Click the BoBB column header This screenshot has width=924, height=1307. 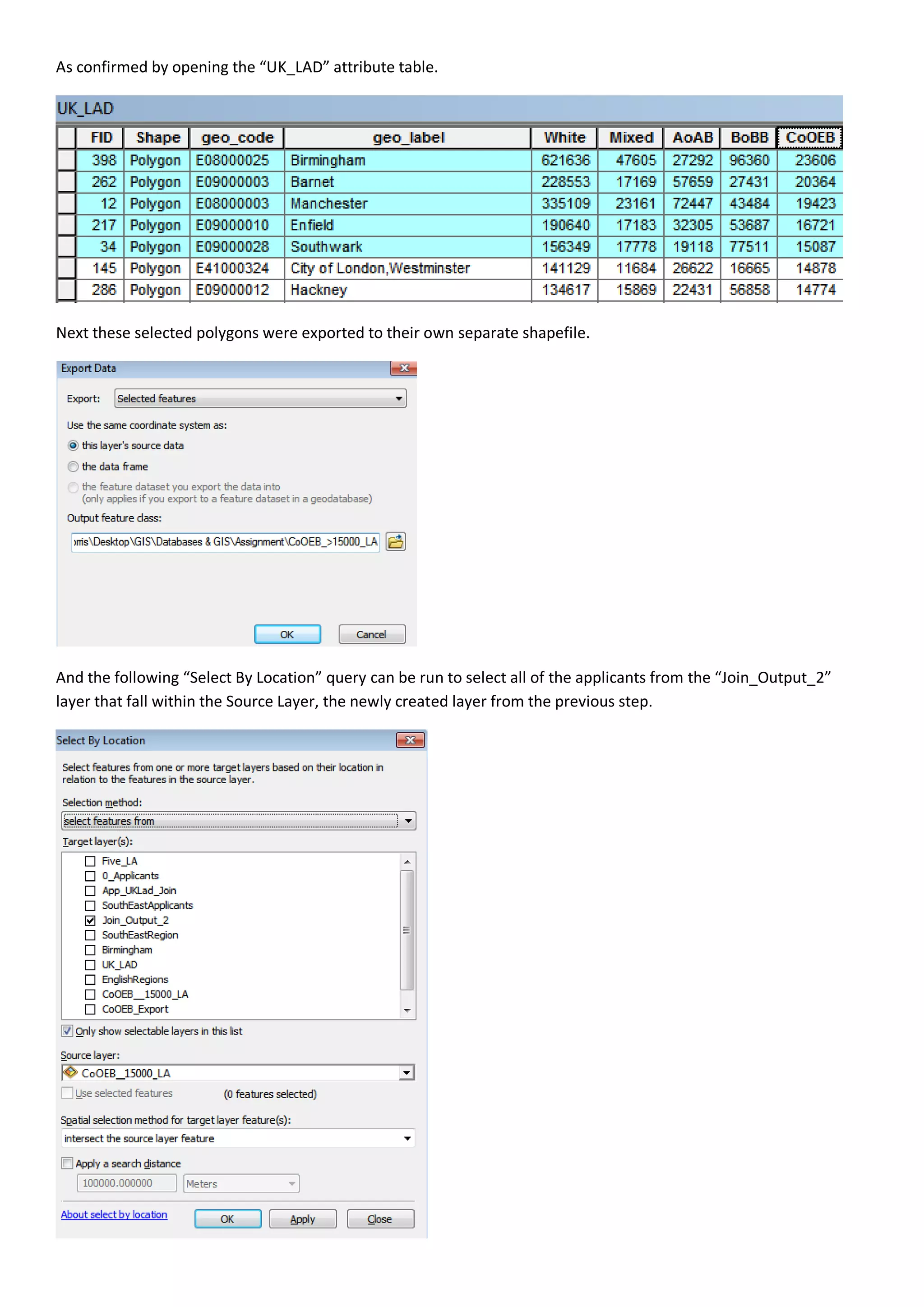749,138
